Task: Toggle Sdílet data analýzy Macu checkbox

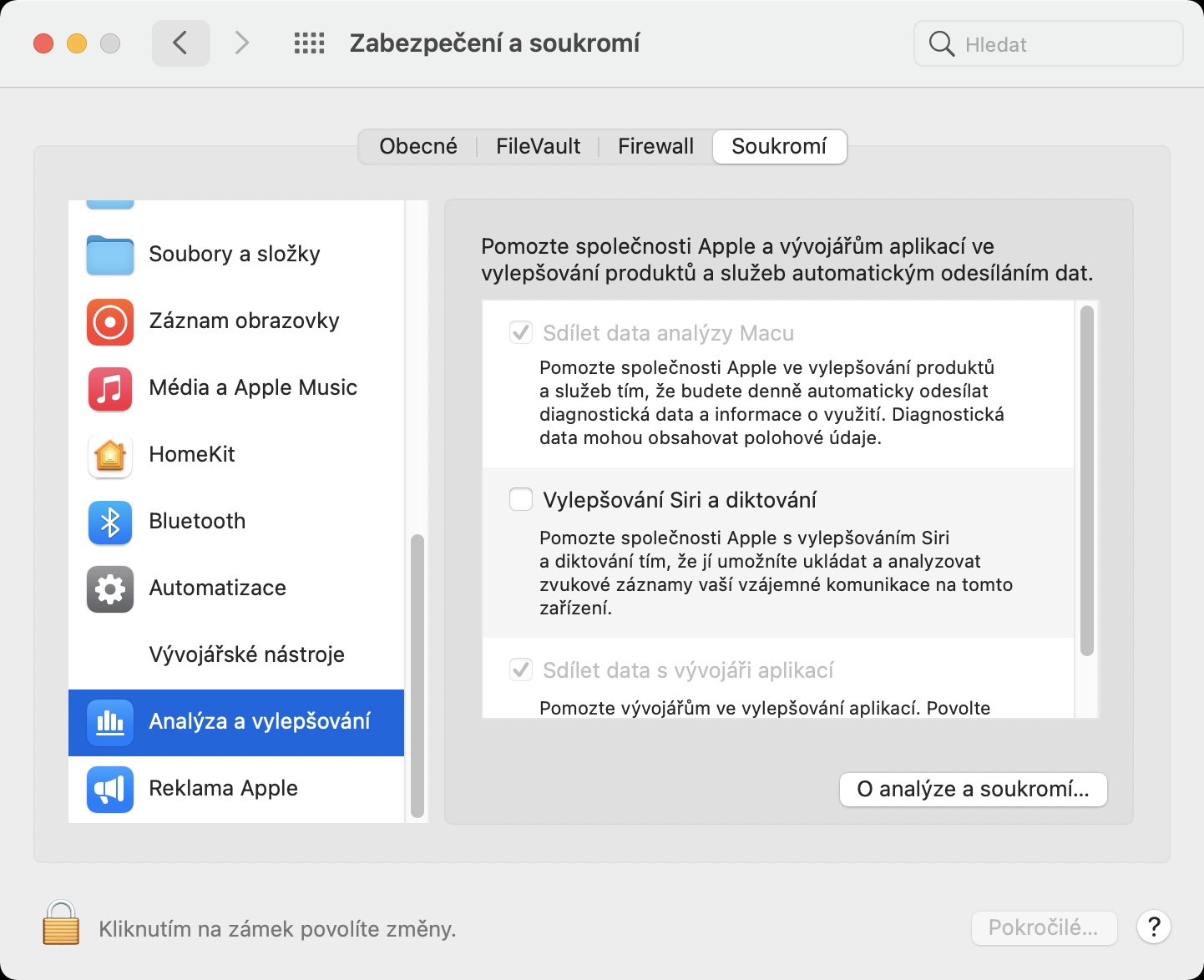Action: 521,333
